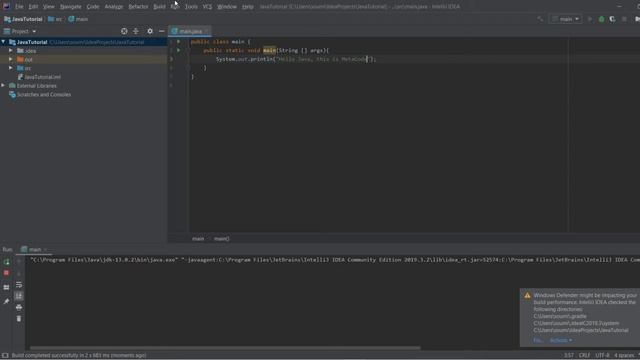The height and width of the screenshot is (360, 640).
Task: Click the run gutter arrow beside the class declaration
Action: pyautogui.click(x=178, y=41)
